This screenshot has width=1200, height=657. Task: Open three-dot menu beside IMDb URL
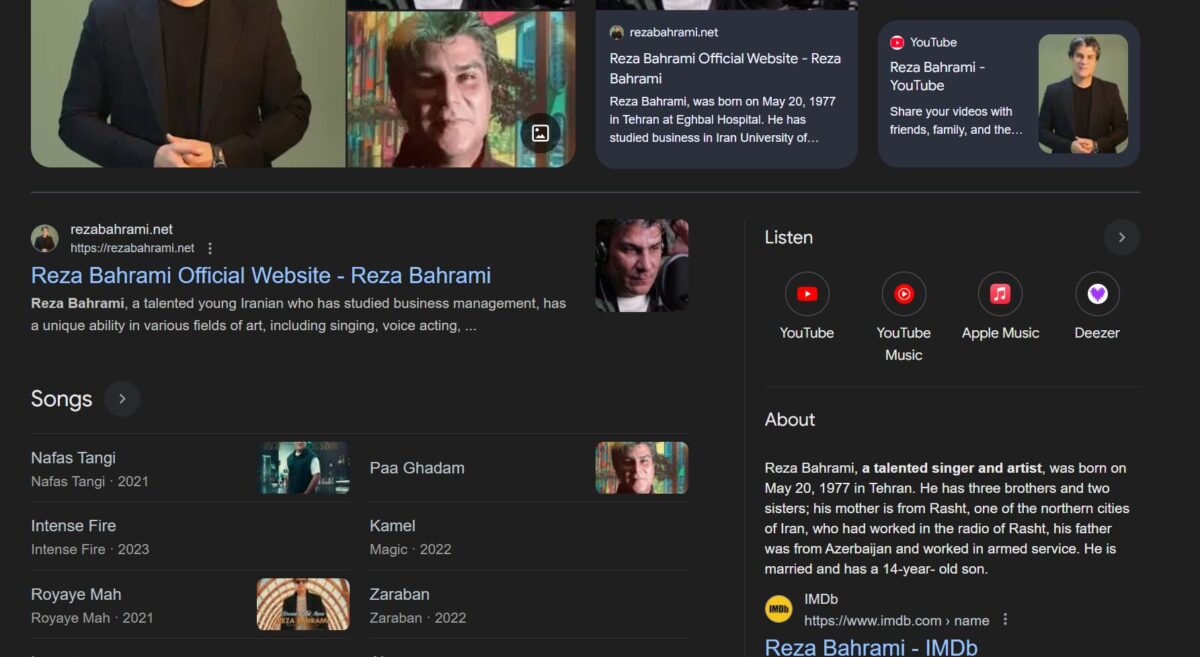coord(1005,620)
